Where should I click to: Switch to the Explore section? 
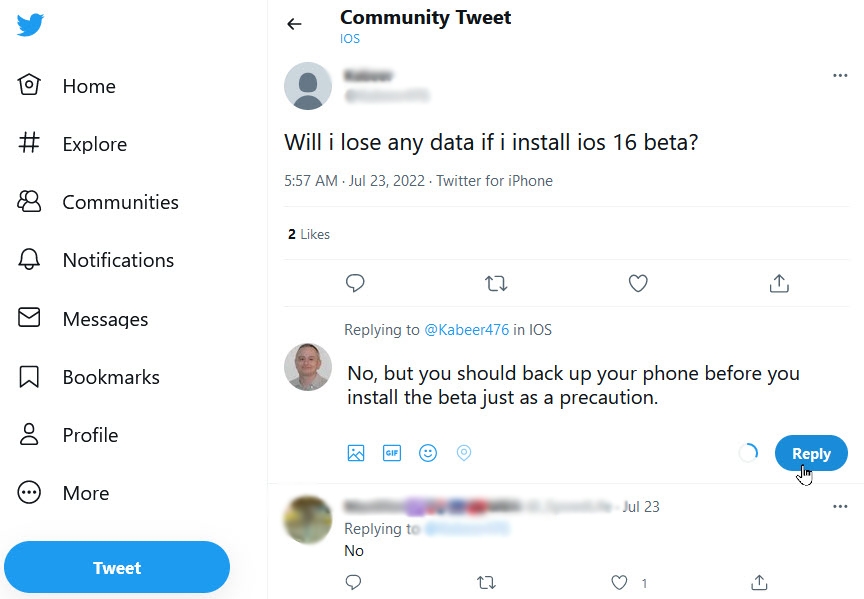94,144
